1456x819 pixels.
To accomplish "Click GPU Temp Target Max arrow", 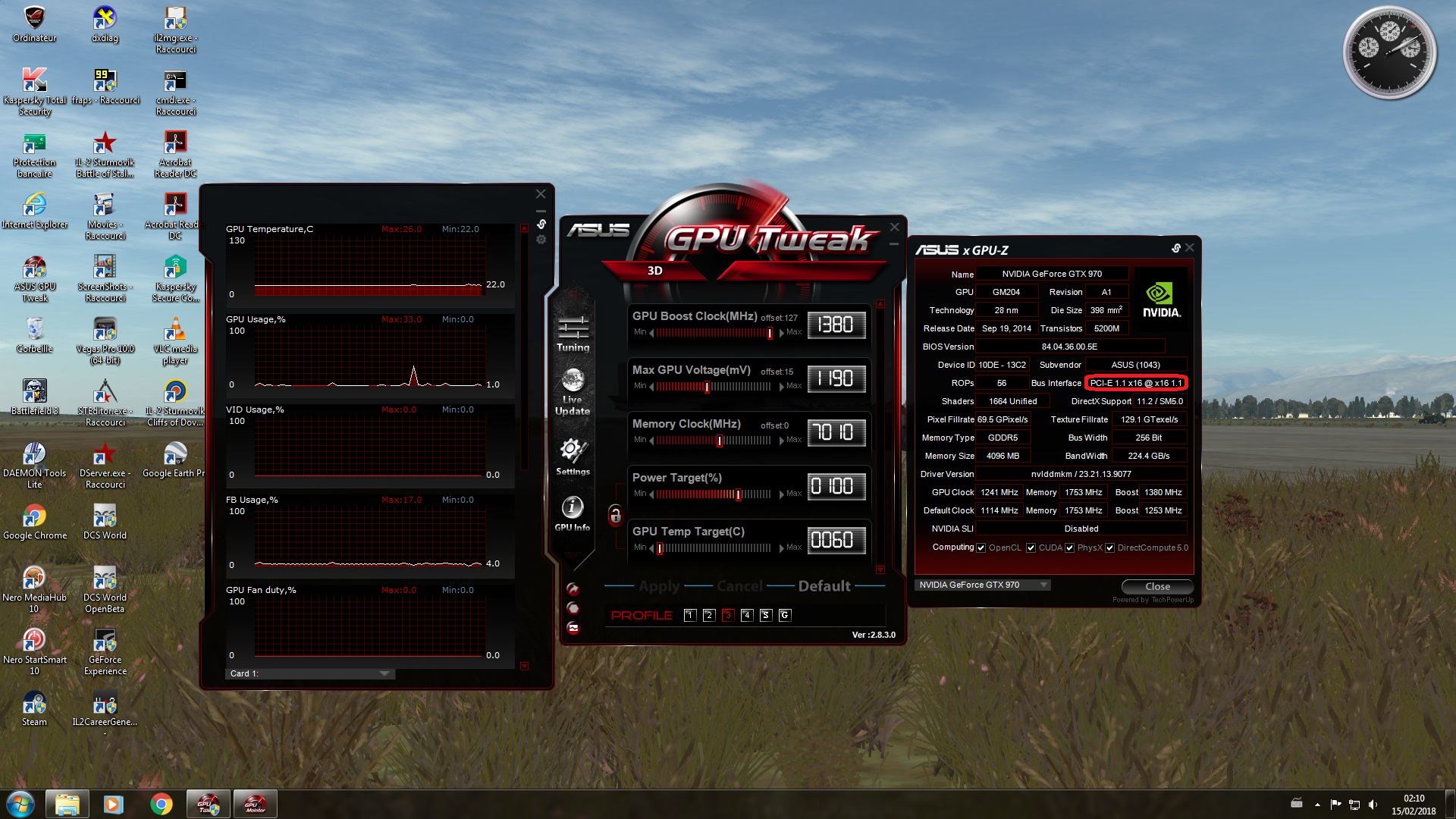I will [782, 548].
